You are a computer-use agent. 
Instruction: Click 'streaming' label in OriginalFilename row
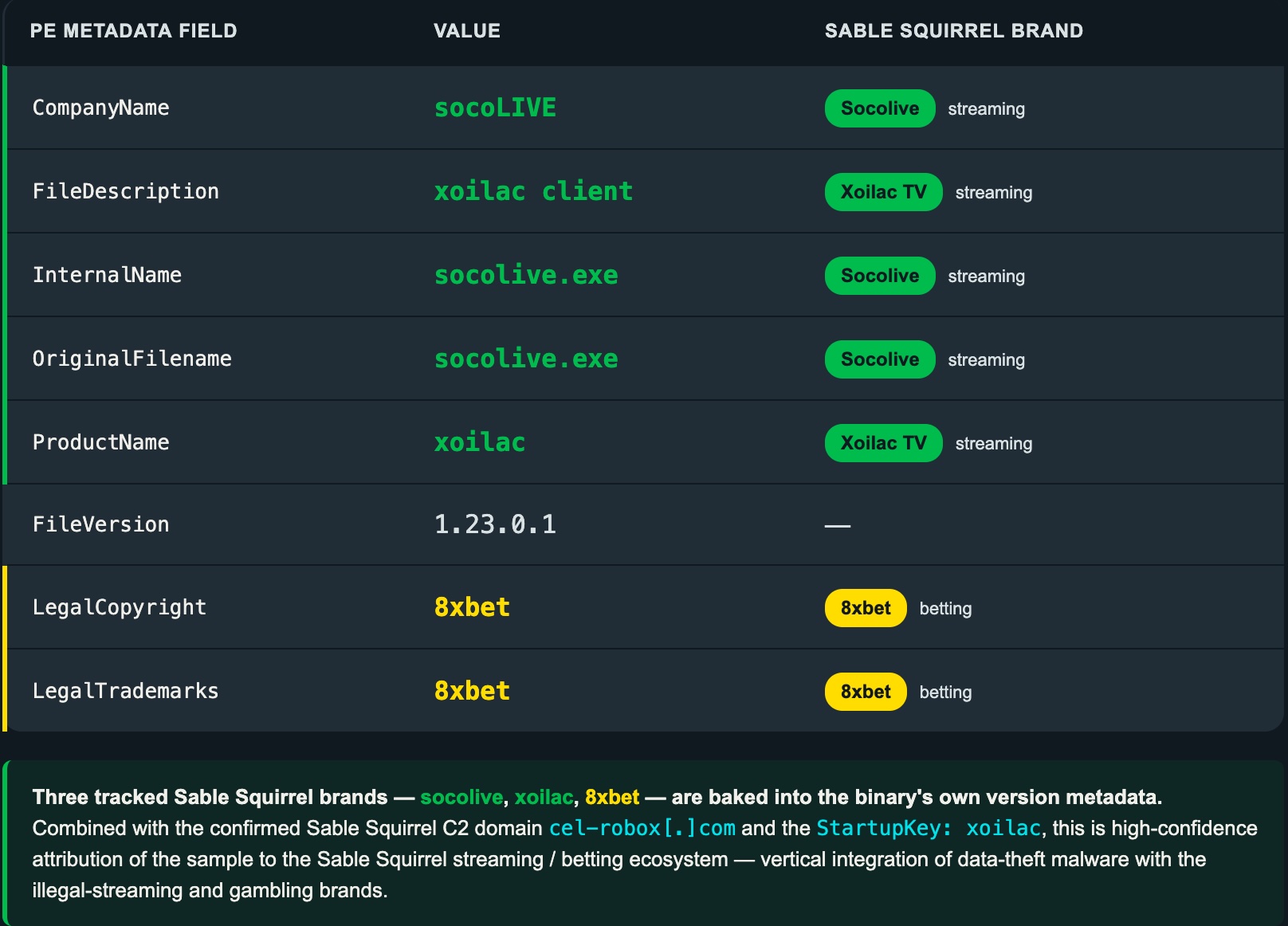(987, 360)
